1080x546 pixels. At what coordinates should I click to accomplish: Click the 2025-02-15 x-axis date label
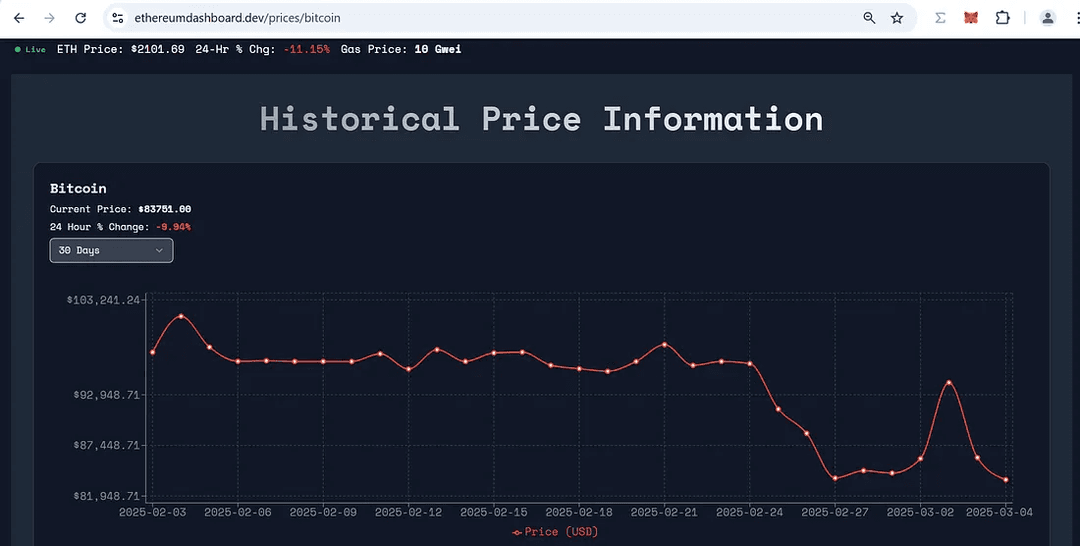[494, 512]
